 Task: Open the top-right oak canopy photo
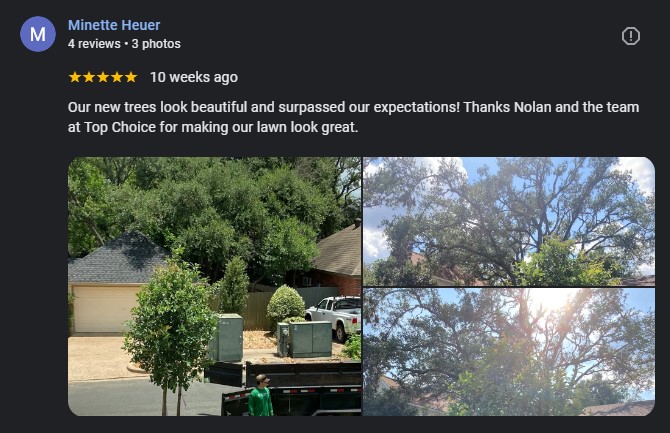click(508, 221)
